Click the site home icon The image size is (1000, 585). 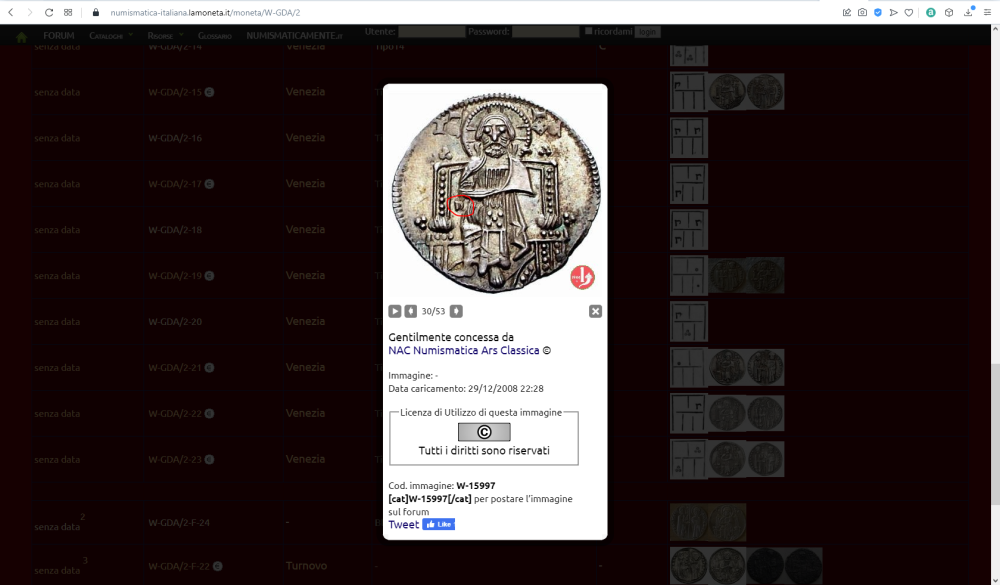pos(21,37)
